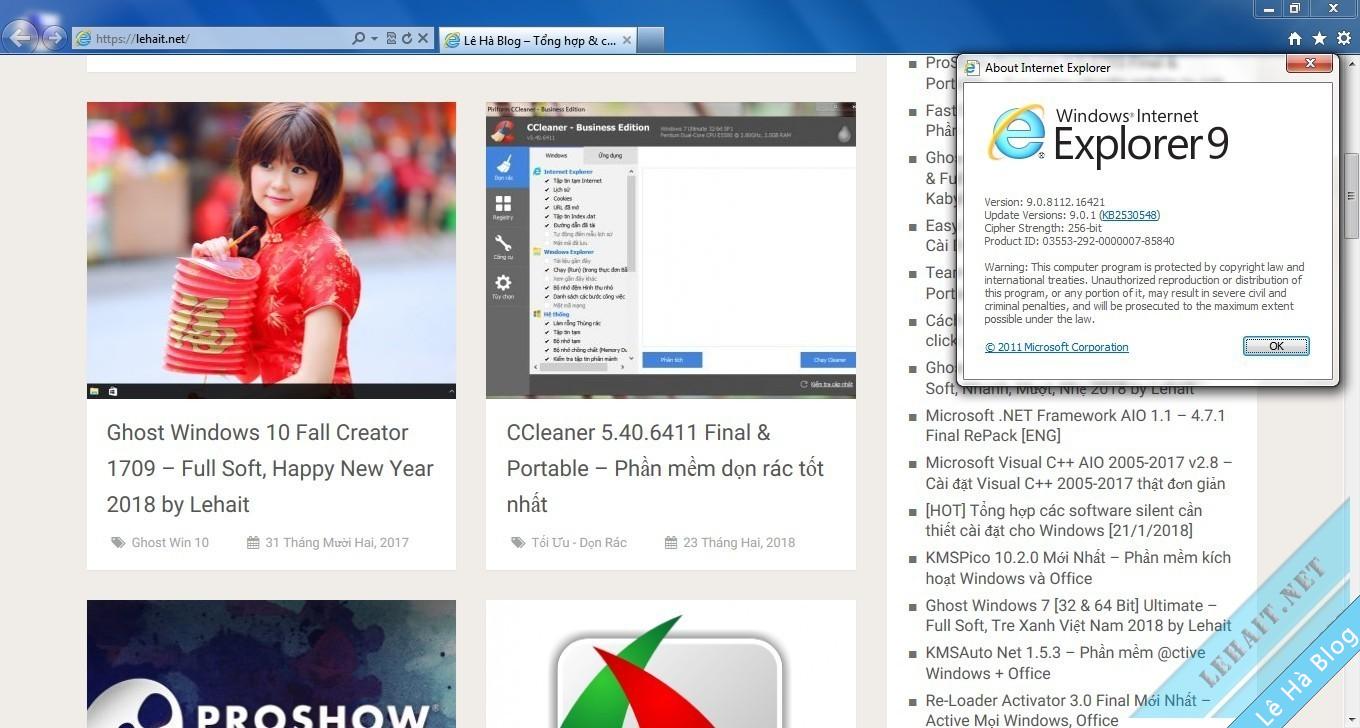Viewport: 1360px width, 728px height.
Task: Open the Home page icon
Action: coord(1295,38)
